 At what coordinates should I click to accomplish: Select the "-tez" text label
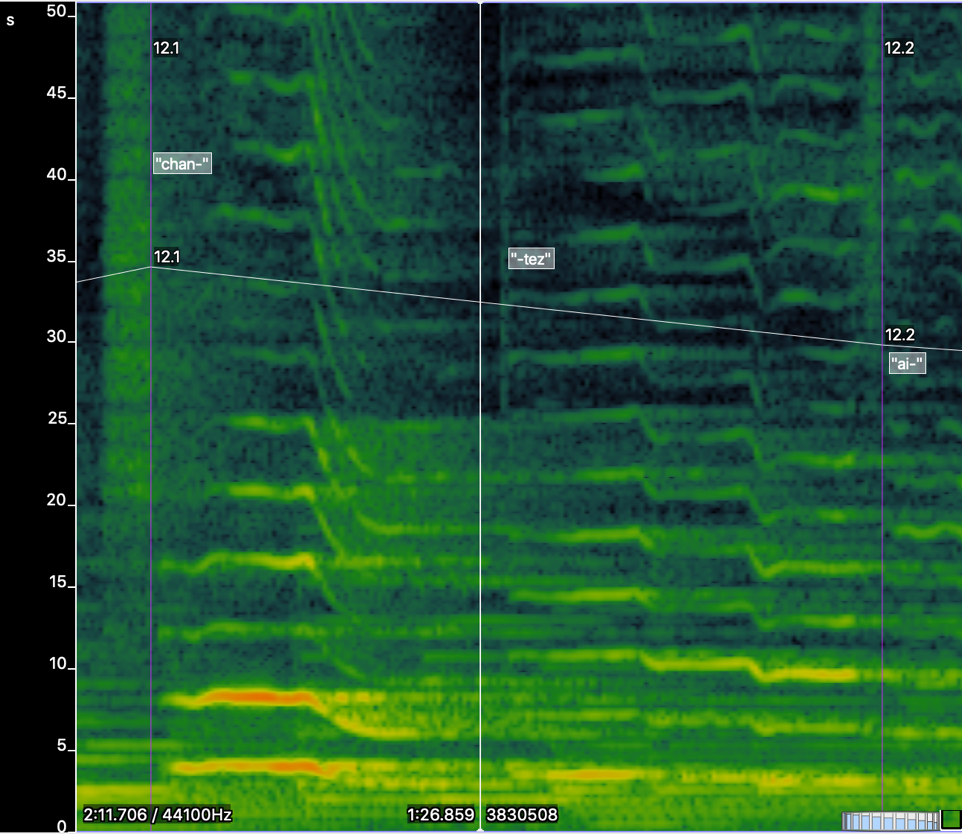point(531,260)
